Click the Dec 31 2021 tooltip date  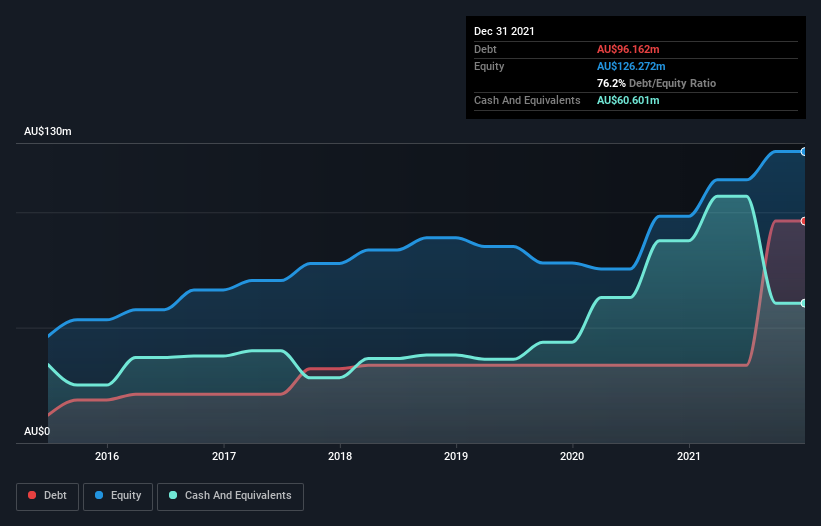tap(504, 31)
